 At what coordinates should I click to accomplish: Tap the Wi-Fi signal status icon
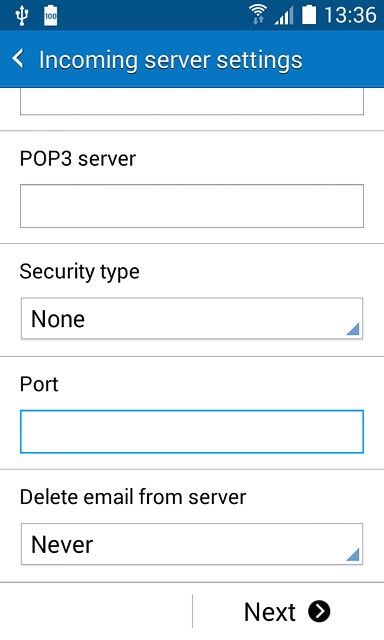[x=258, y=15]
